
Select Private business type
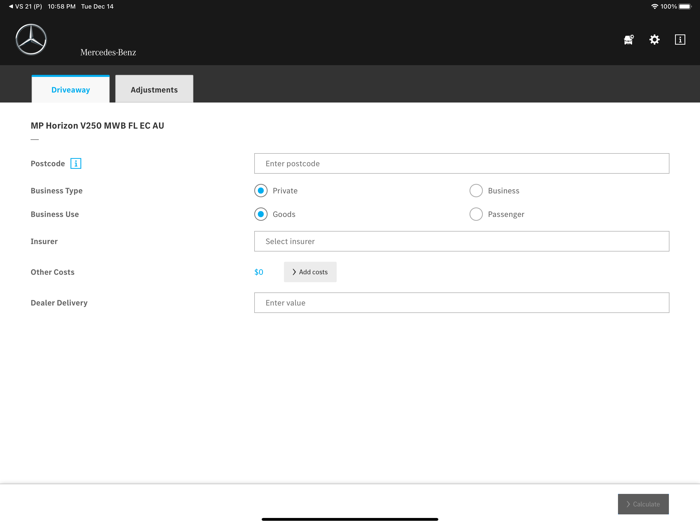coord(261,191)
